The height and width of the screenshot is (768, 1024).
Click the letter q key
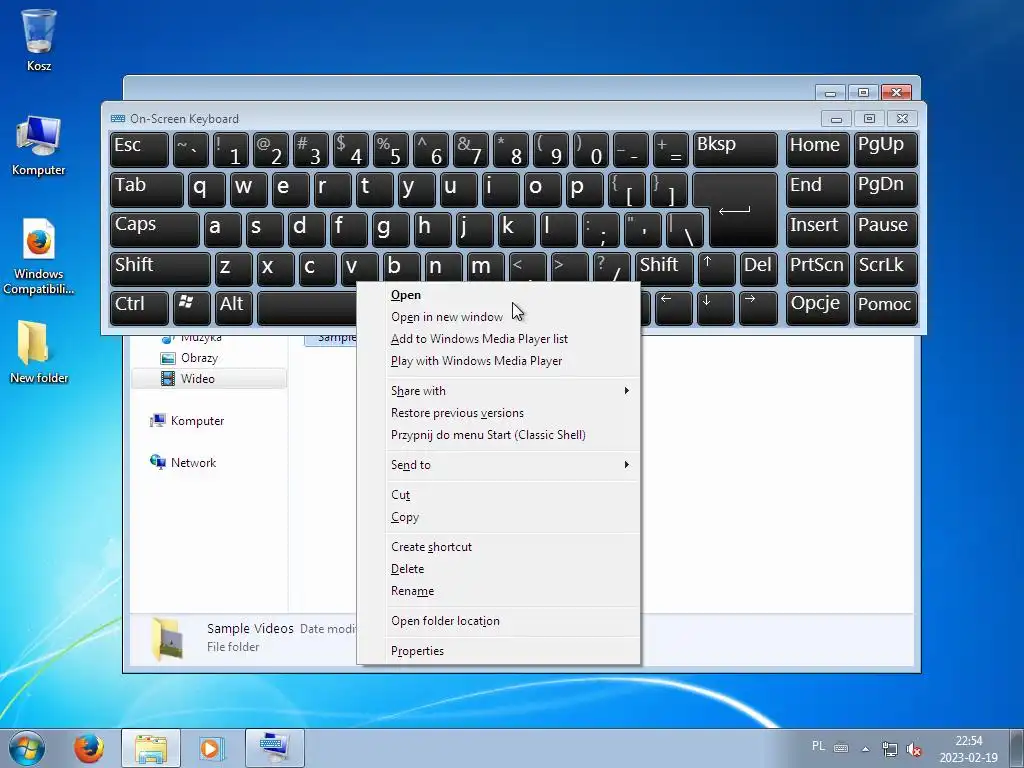206,189
